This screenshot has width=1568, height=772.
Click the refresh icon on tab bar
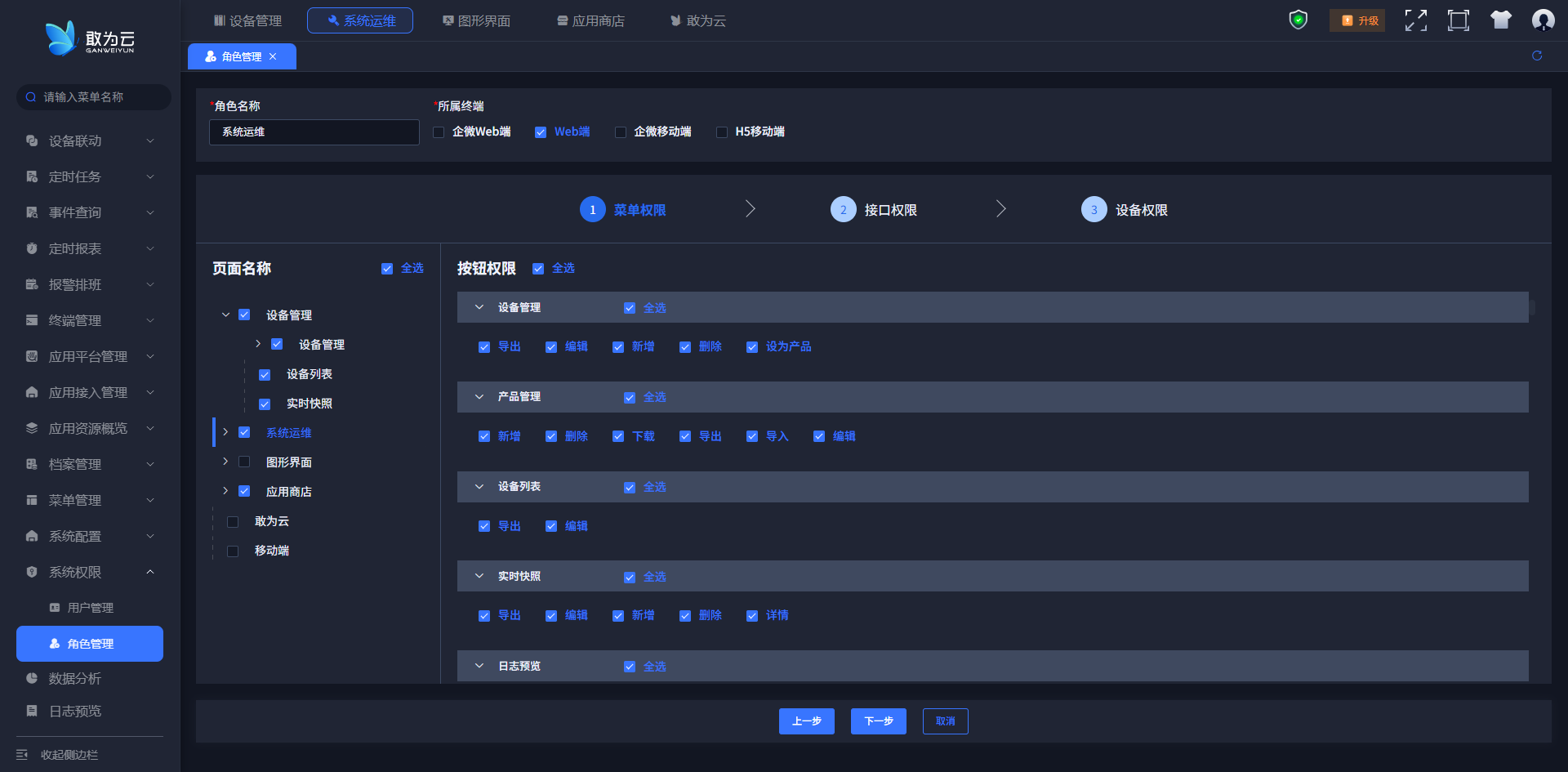[1537, 56]
